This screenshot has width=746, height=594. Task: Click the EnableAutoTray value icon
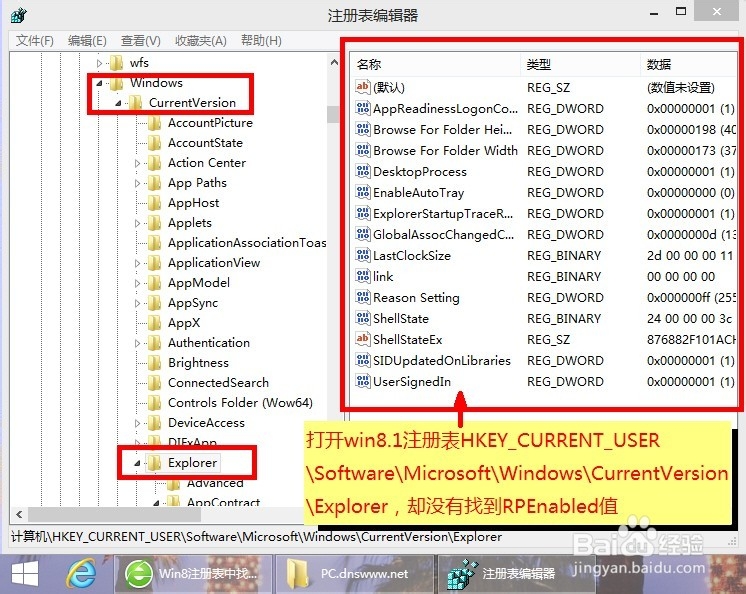click(x=363, y=192)
